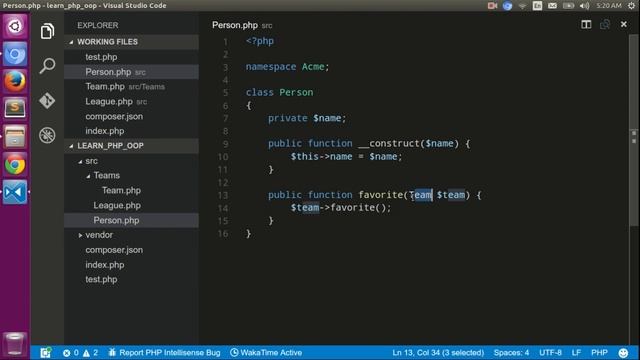Click the Person class name in code
The height and width of the screenshot is (360, 640).
click(x=296, y=92)
